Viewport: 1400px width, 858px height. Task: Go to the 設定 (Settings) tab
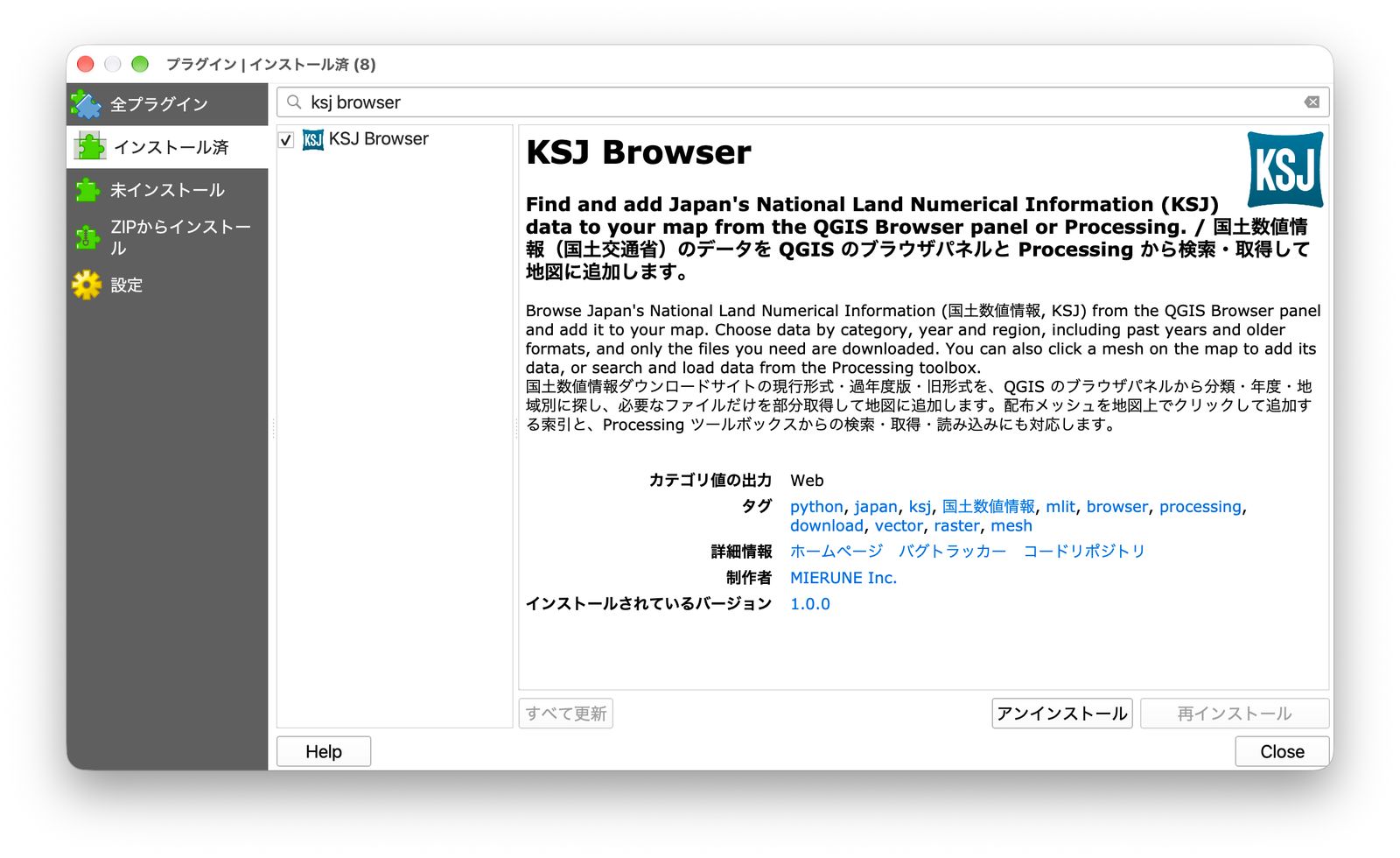pos(167,285)
